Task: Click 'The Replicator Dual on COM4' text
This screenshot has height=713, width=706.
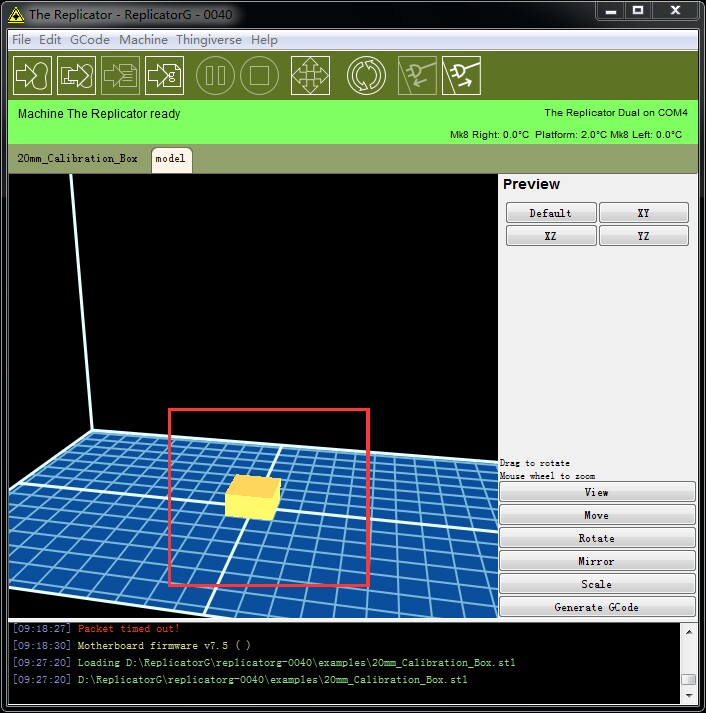Action: point(616,113)
